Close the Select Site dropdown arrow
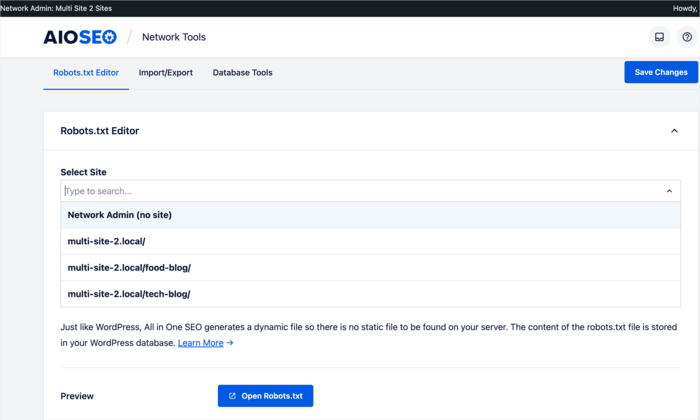 pyautogui.click(x=669, y=191)
